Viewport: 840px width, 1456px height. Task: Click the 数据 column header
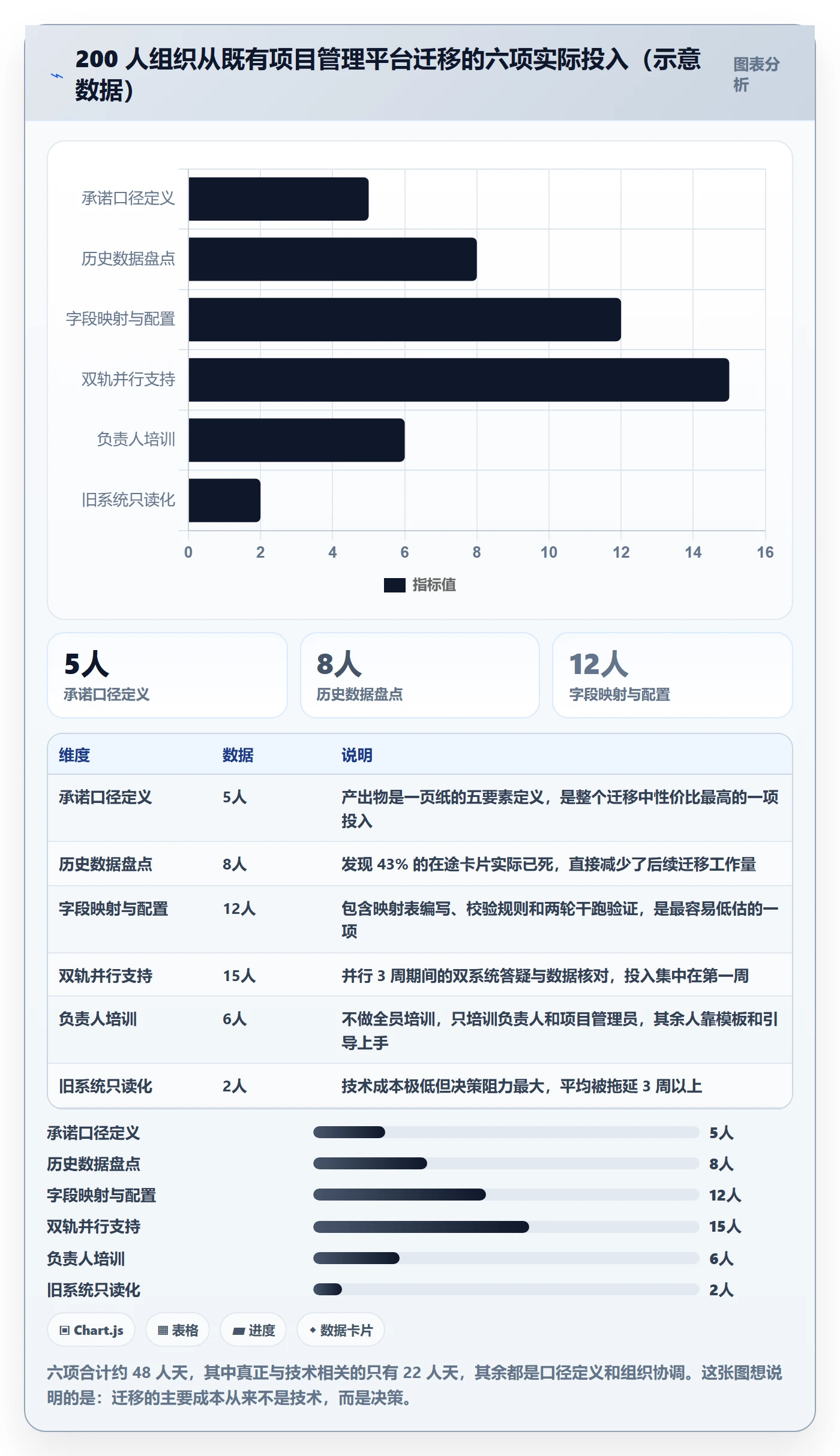238,755
